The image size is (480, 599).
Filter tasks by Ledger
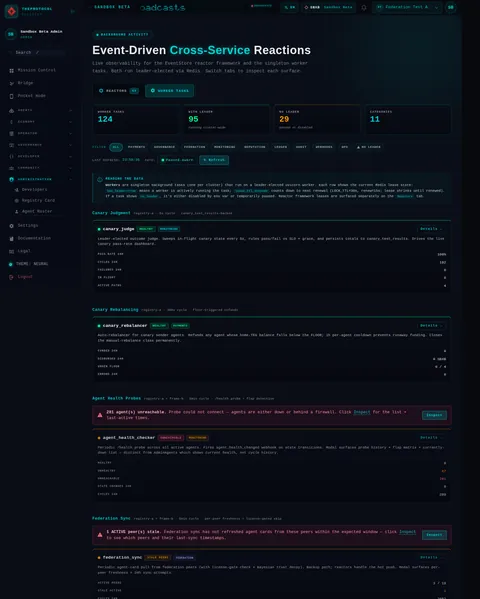coord(281,147)
